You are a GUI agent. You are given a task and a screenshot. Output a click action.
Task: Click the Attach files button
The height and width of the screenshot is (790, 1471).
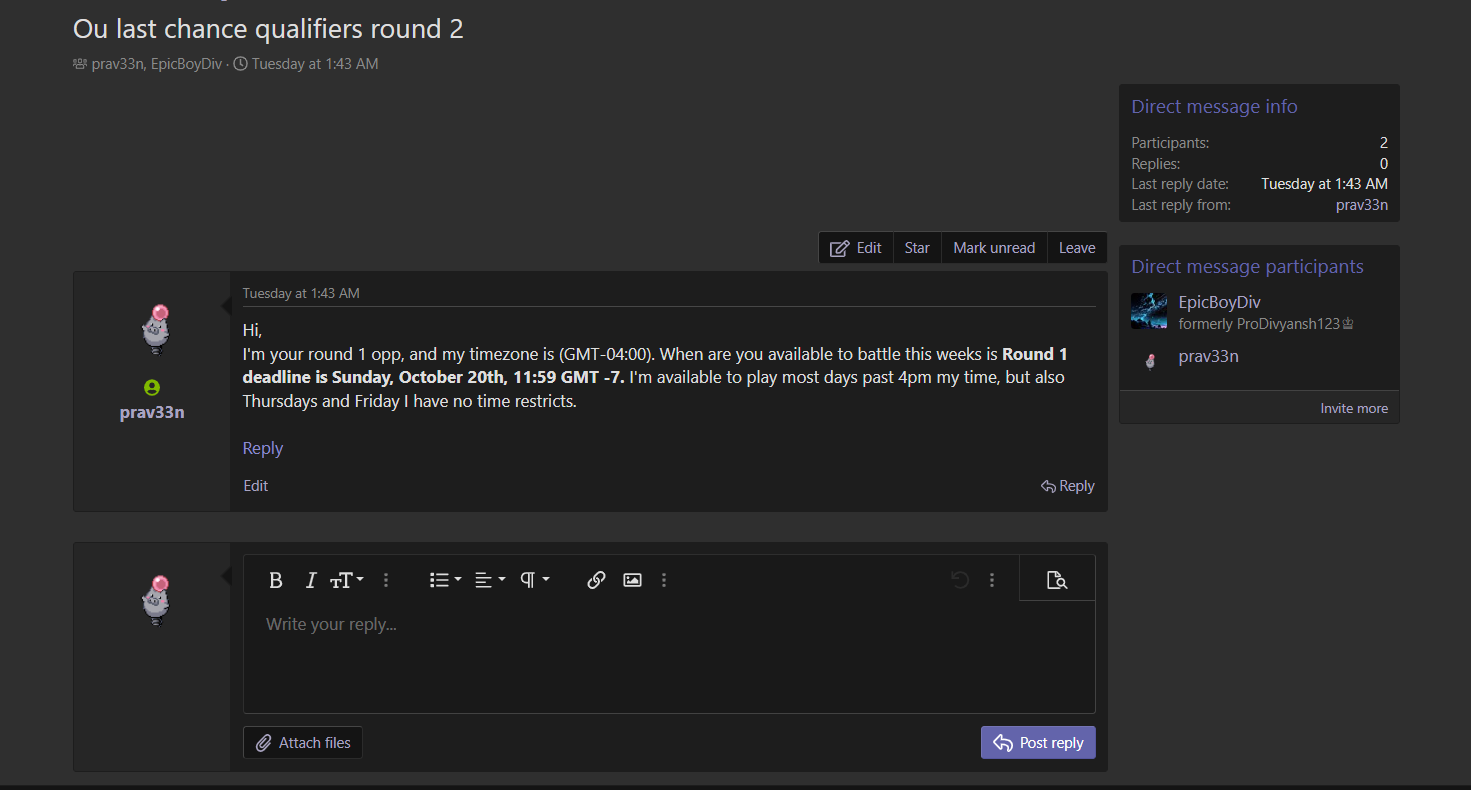click(x=303, y=743)
